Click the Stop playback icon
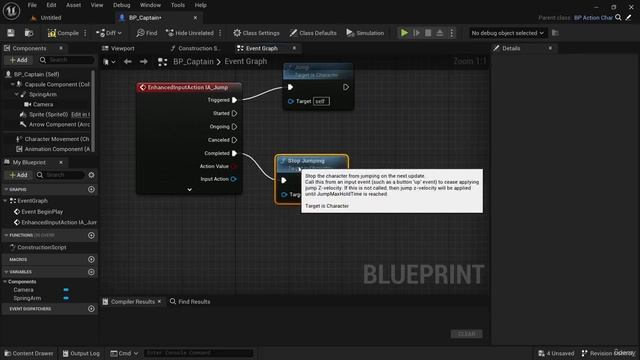This screenshot has height=360, width=640. point(428,33)
